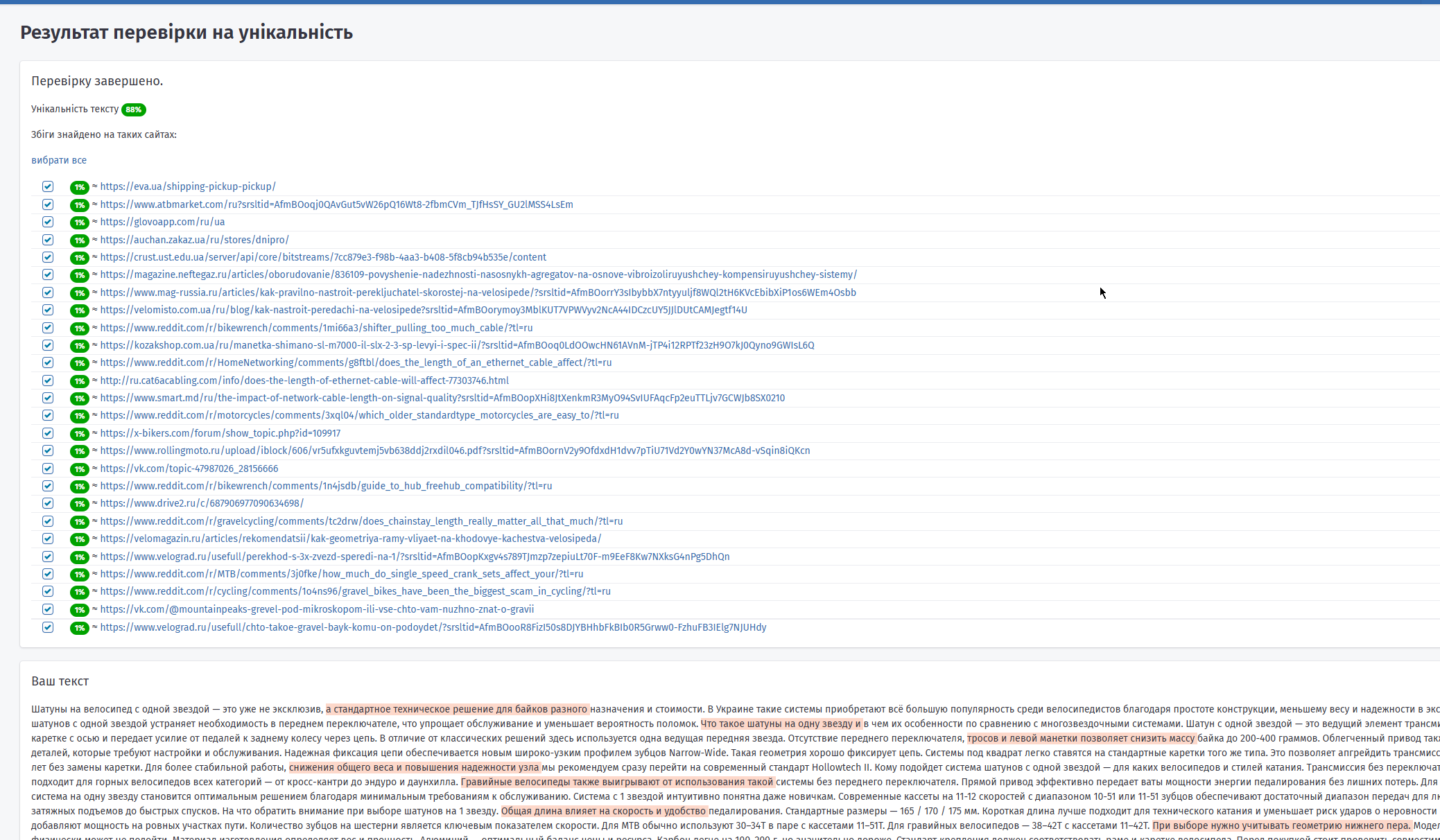Click 1% badge beside ru.cat6acabling.com link
This screenshot has width=1440, height=840.
(79, 381)
